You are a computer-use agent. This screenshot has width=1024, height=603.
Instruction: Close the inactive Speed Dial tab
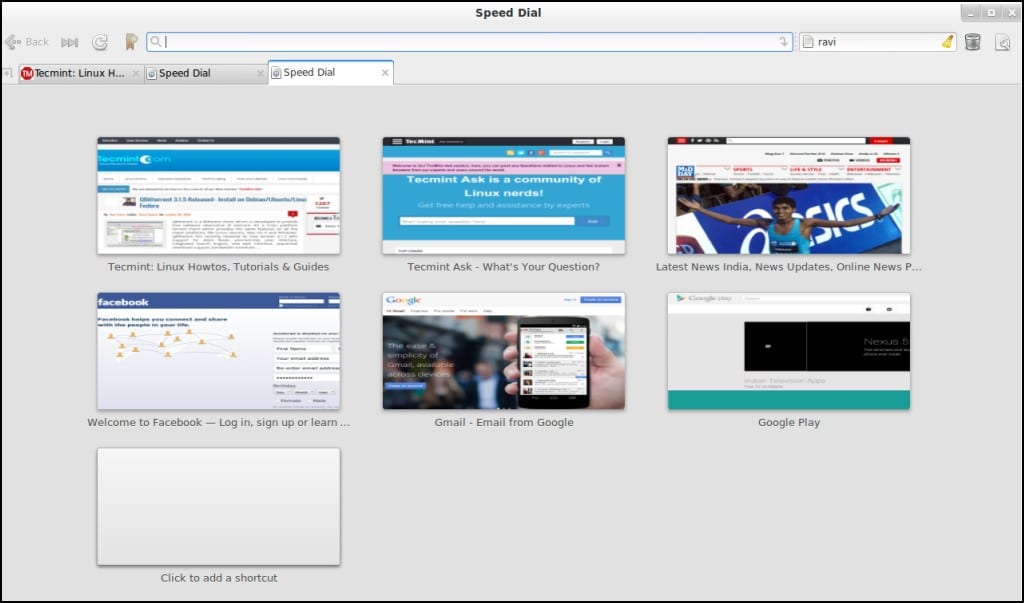point(261,73)
